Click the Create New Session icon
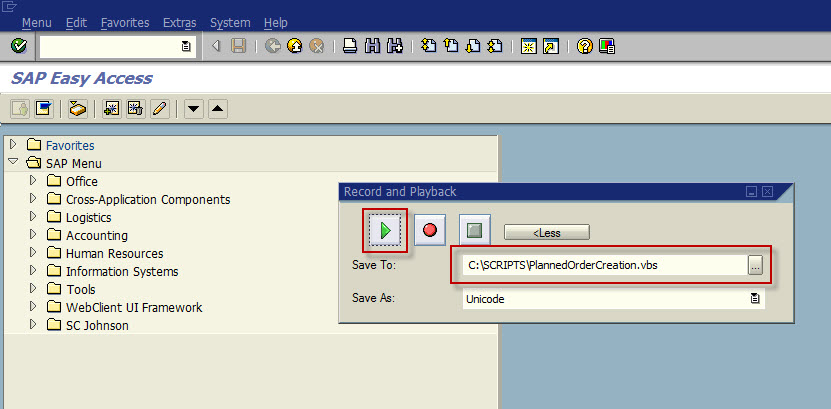The width and height of the screenshot is (831, 409). click(x=528, y=47)
